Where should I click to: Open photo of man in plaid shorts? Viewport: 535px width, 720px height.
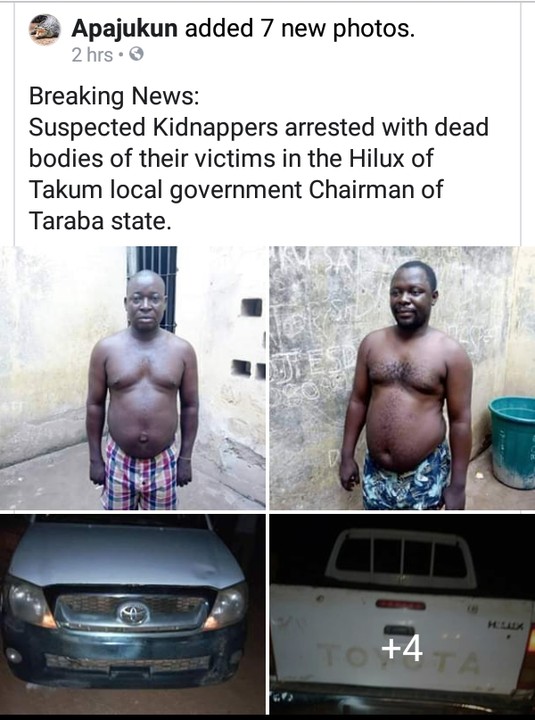tap(133, 378)
